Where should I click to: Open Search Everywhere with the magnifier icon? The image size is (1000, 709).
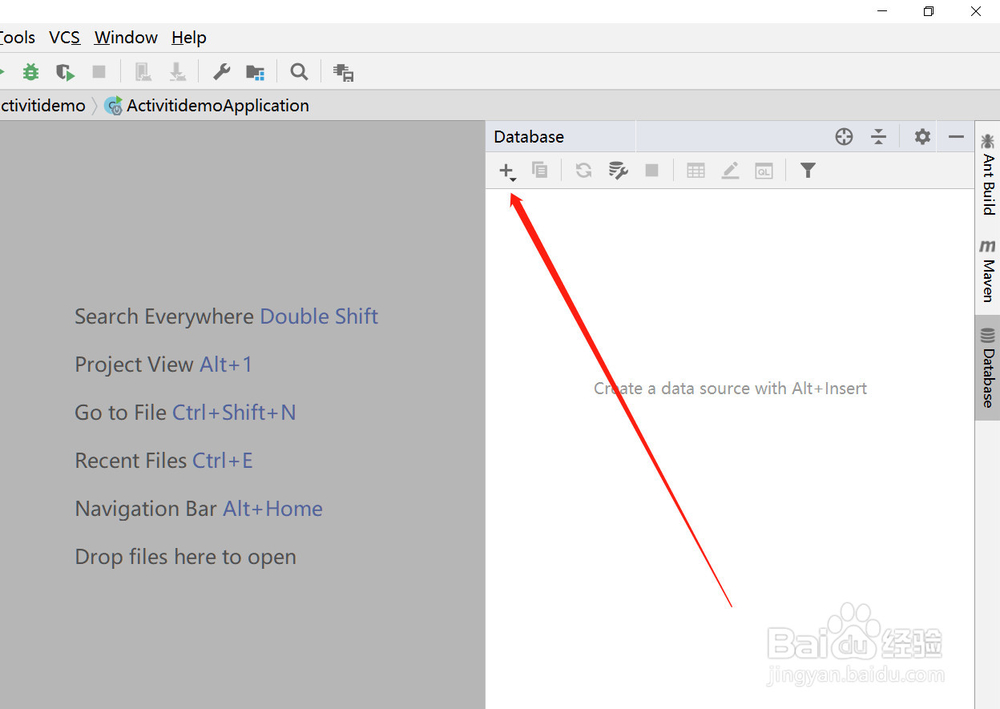pos(299,71)
